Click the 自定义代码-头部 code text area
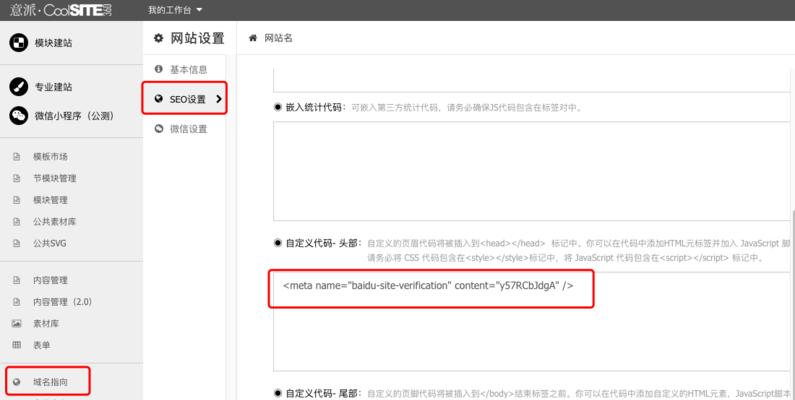 coord(532,321)
